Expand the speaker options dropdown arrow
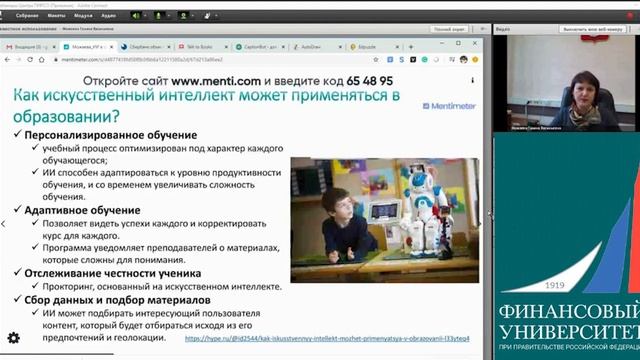 coord(145,16)
